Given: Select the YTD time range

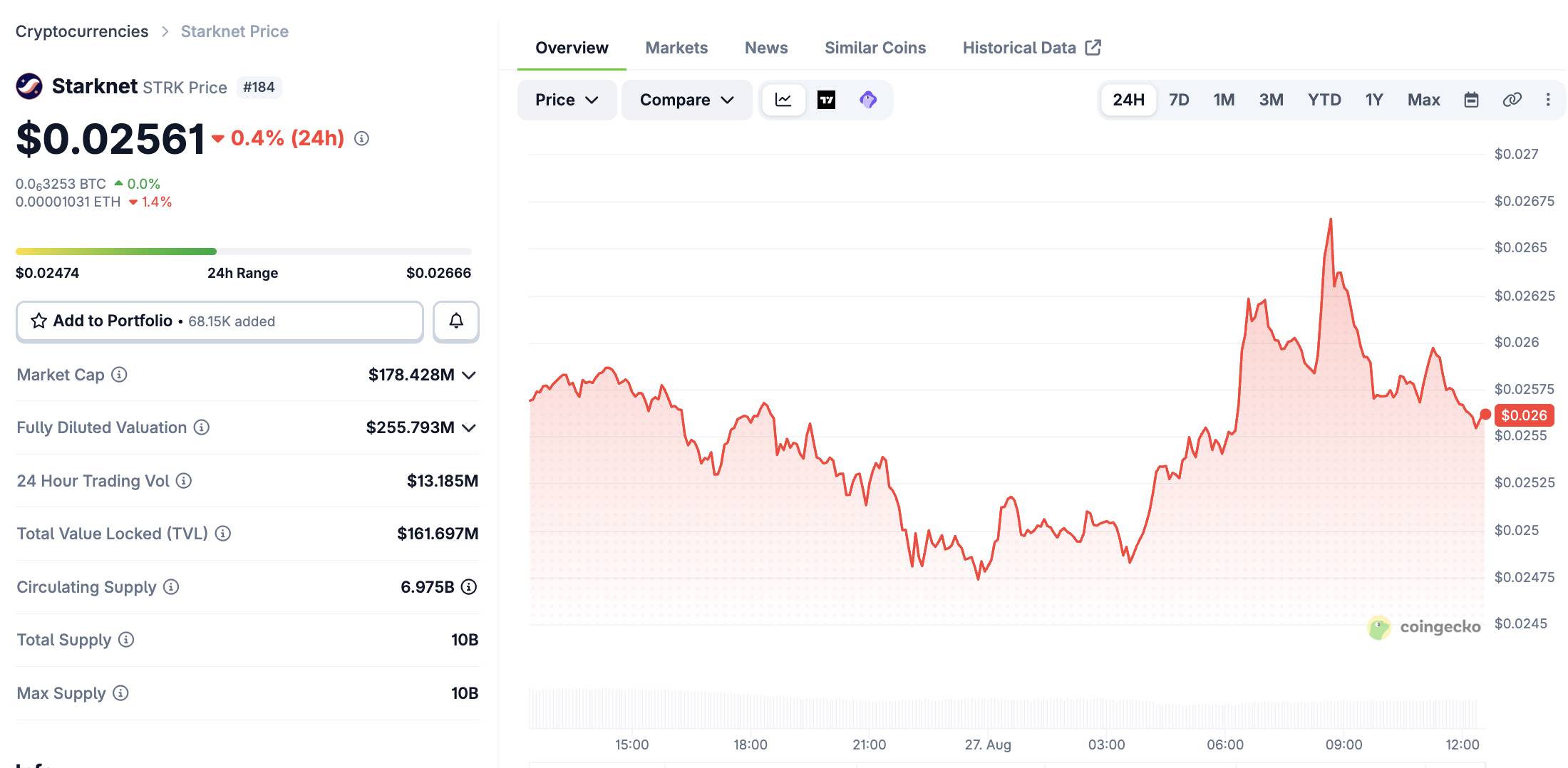Looking at the screenshot, I should click(x=1325, y=100).
